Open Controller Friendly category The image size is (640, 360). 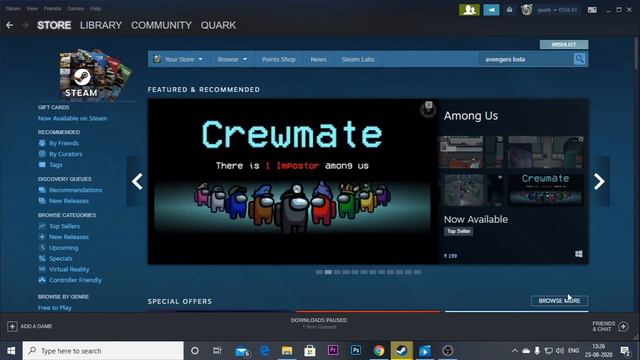75,280
